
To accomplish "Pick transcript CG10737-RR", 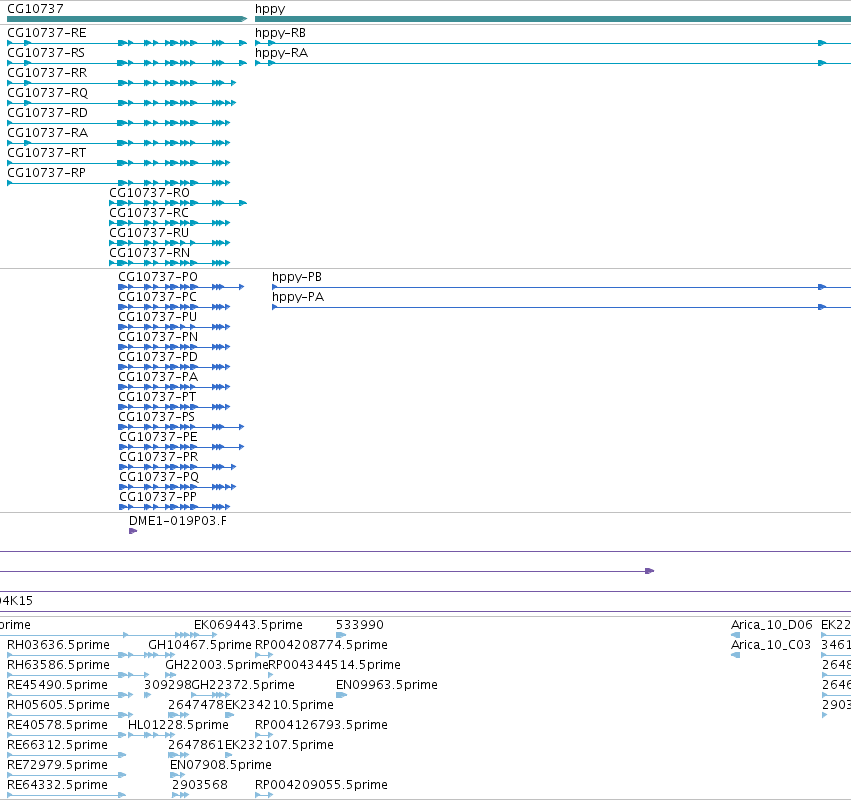I will pyautogui.click(x=47, y=73).
